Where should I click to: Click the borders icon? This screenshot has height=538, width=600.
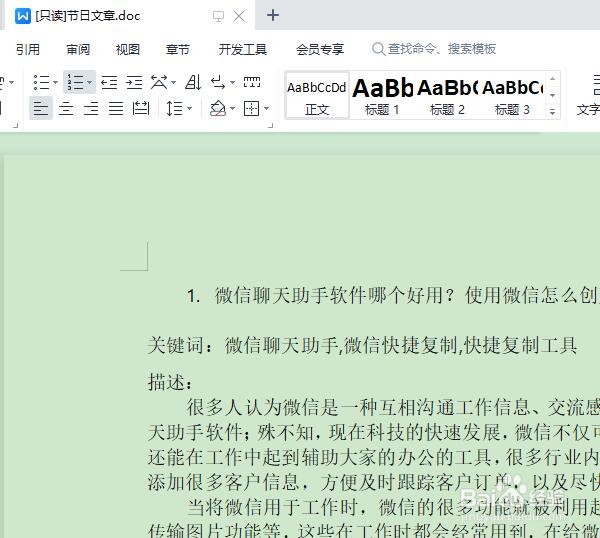251,109
